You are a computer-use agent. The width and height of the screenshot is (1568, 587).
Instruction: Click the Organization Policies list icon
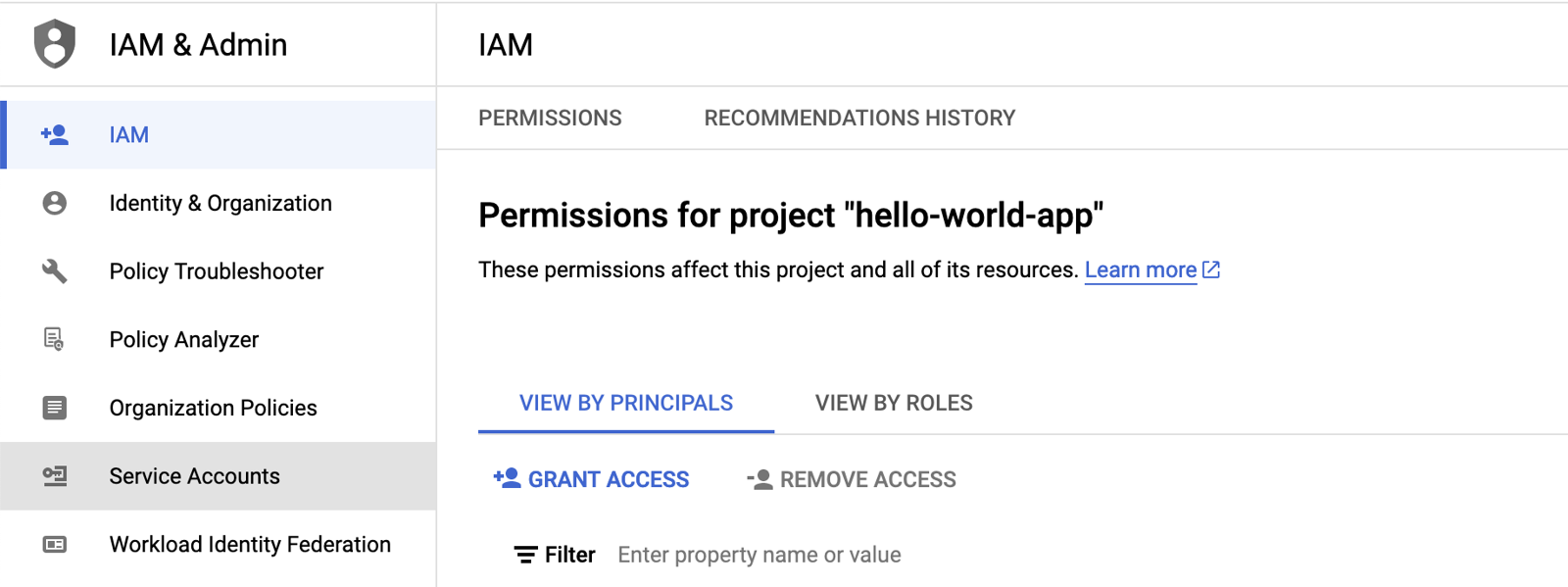pyautogui.click(x=55, y=408)
